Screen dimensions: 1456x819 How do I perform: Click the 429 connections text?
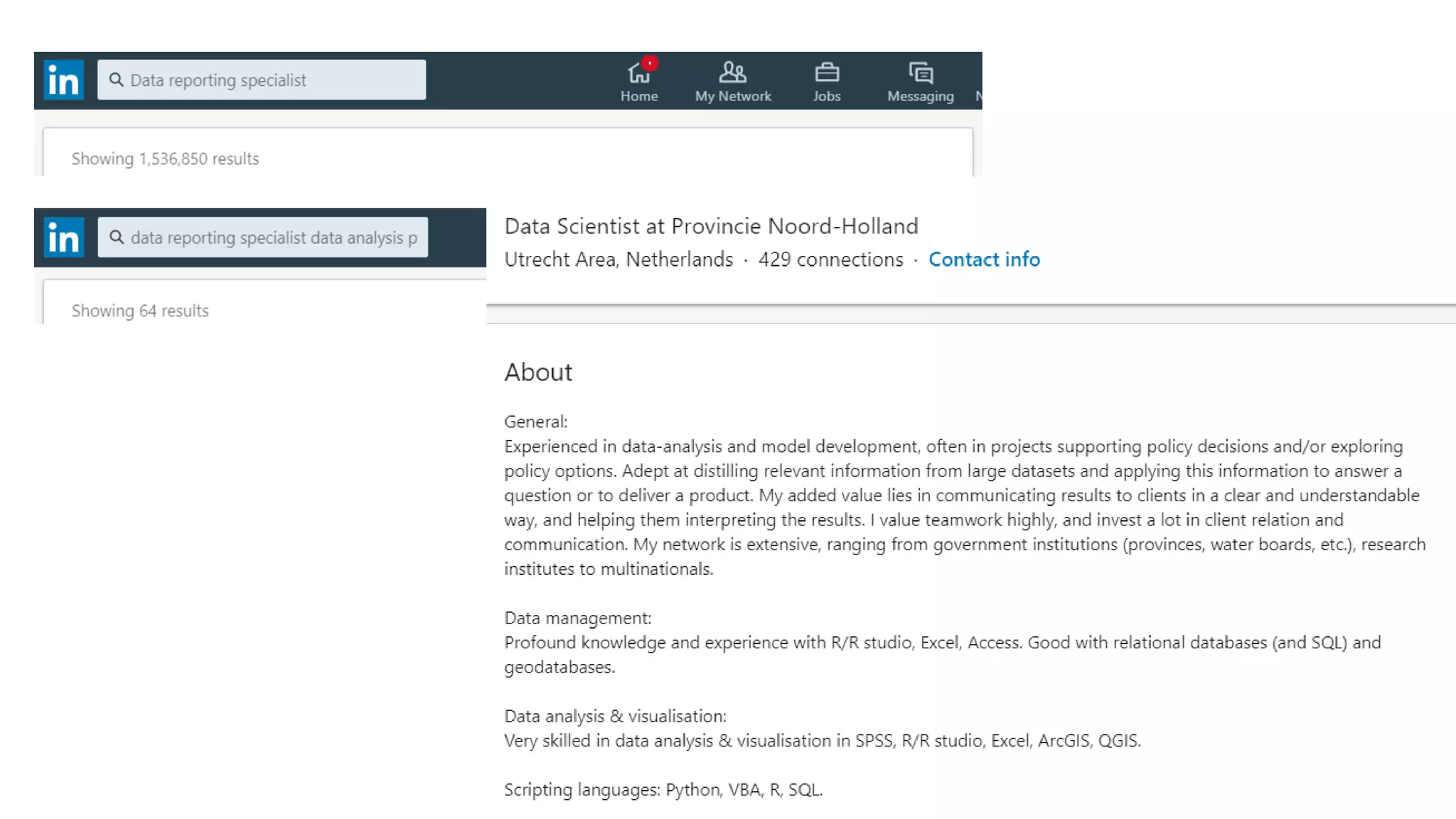point(830,259)
